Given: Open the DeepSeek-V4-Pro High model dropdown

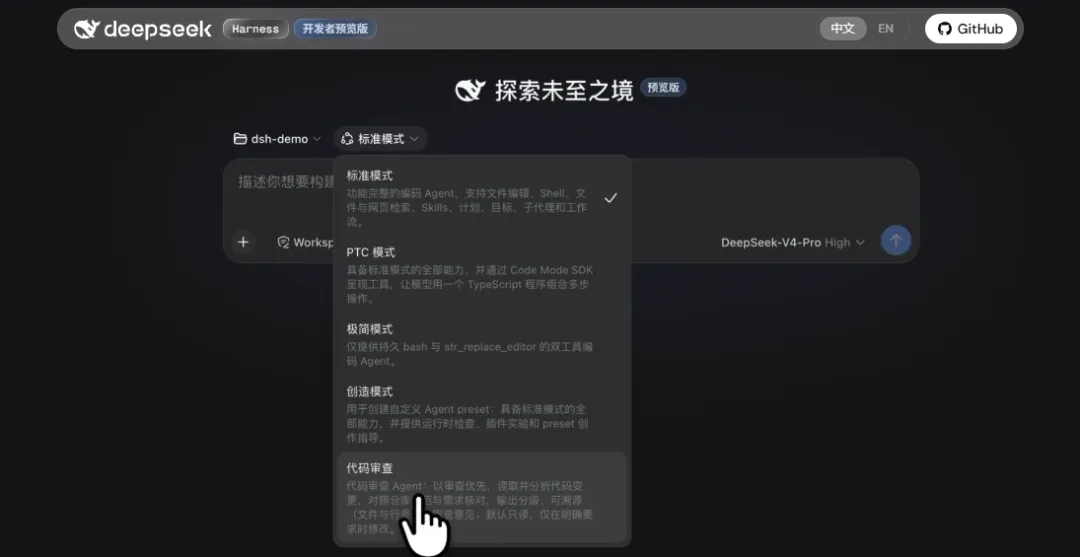Looking at the screenshot, I should pos(792,242).
